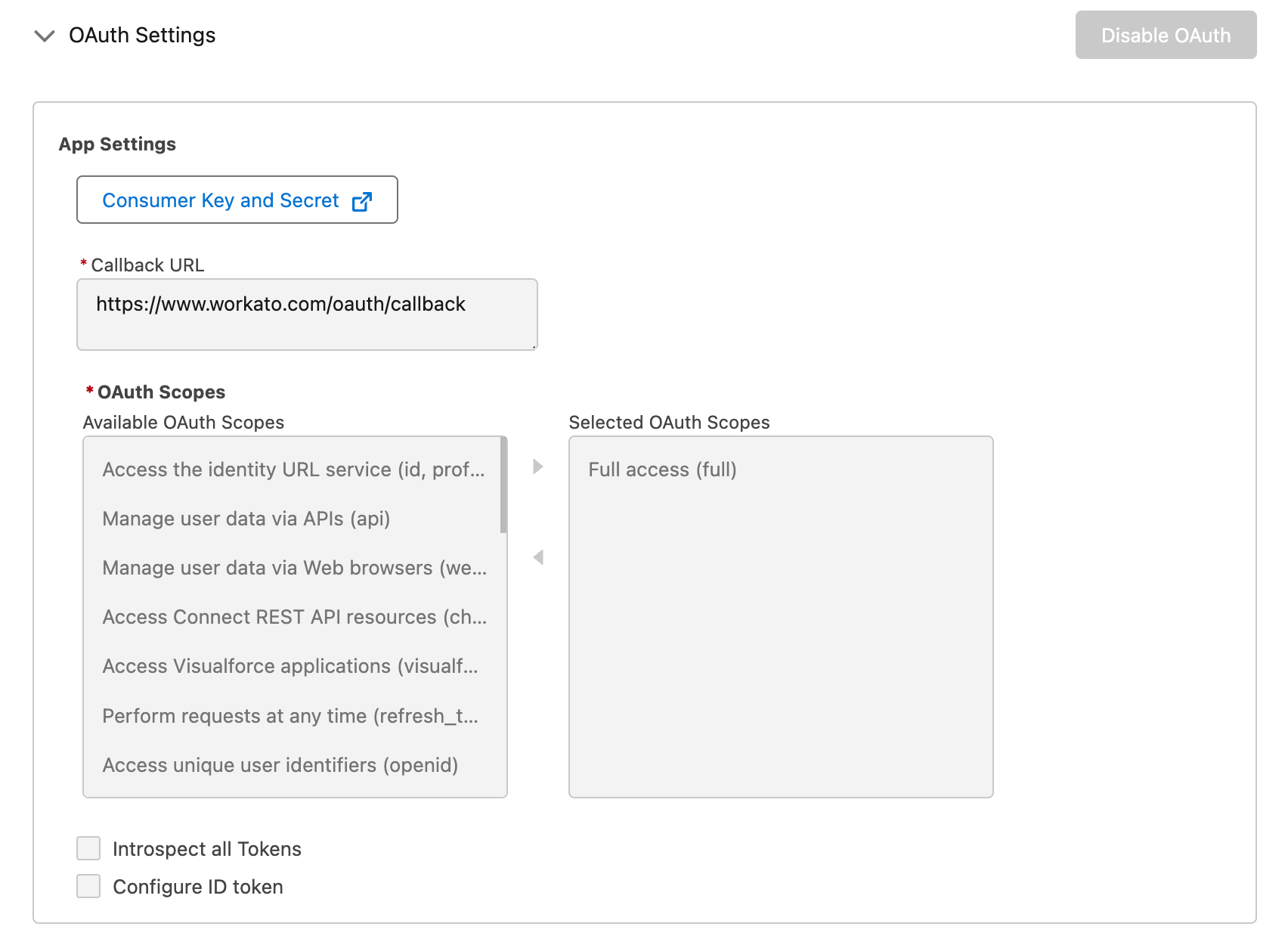Screen dimensions: 1288x942
Task: Select 'Full access (full)' in selected scopes
Action: point(662,469)
